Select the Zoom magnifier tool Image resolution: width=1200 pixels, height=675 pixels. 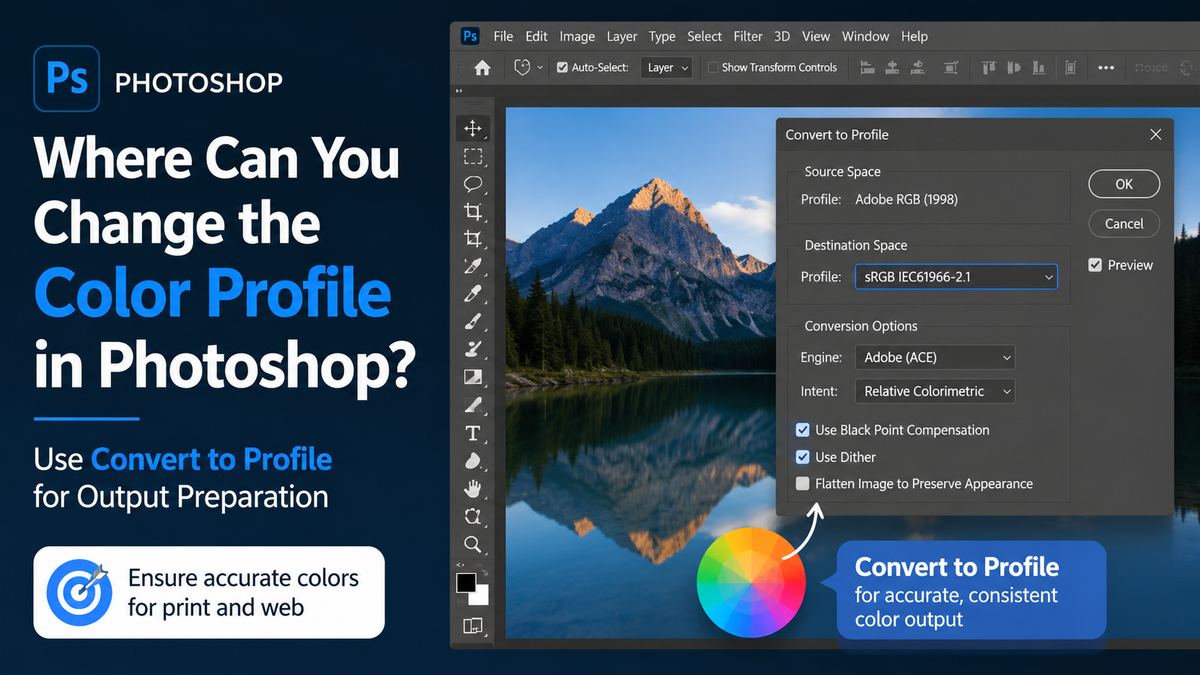(x=473, y=544)
